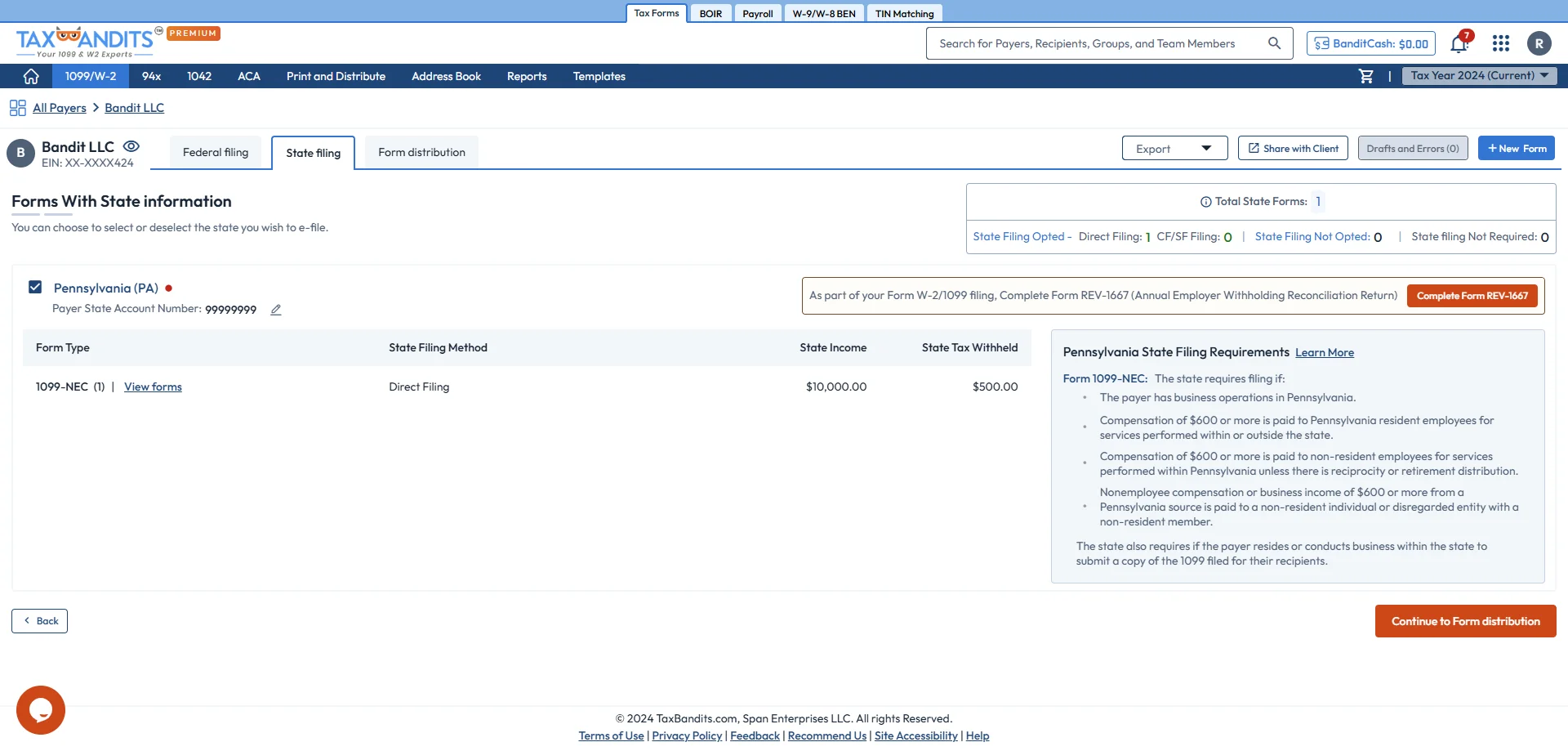The width and height of the screenshot is (1568, 751).
Task: Open the shopping cart icon
Action: coord(1365,76)
